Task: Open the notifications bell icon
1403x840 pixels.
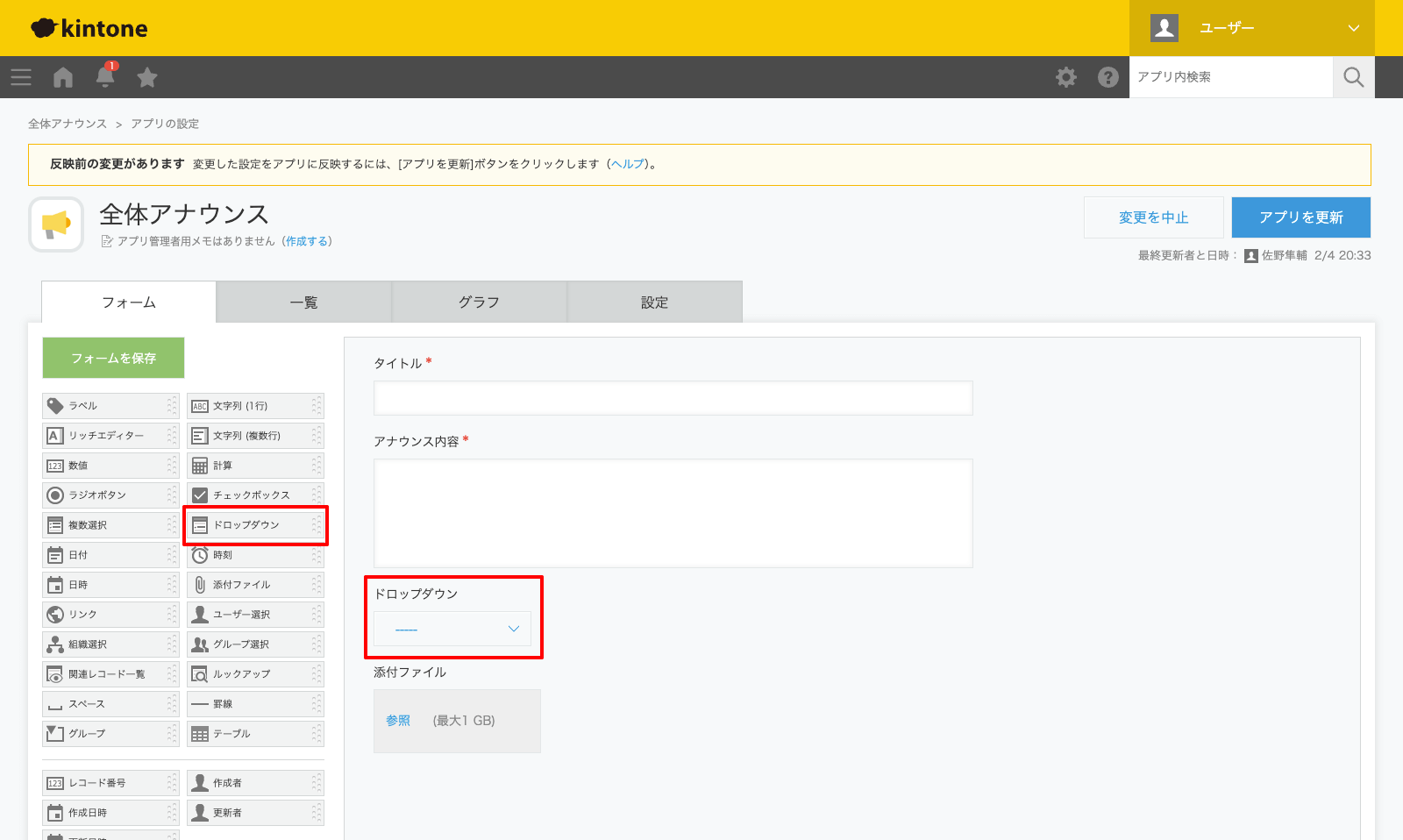Action: 104,77
